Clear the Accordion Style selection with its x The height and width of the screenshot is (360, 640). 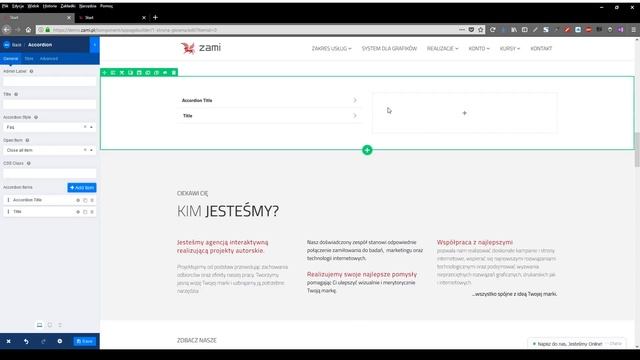[85, 127]
